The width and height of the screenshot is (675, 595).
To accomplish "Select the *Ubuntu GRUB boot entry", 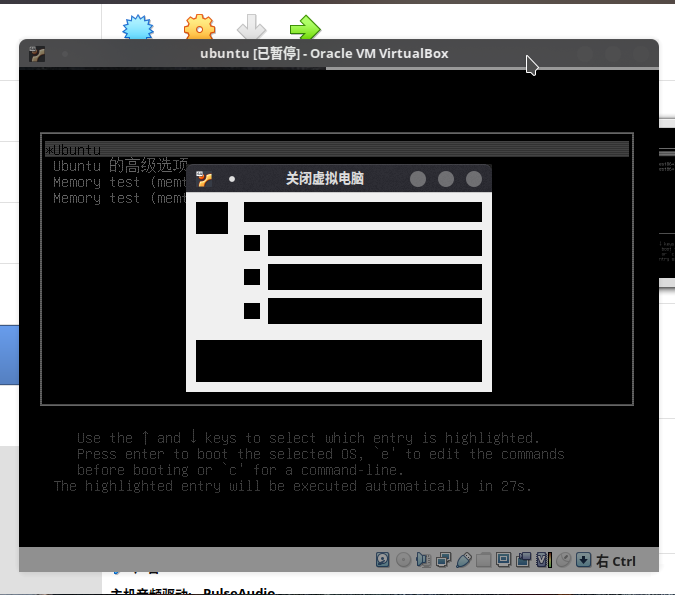I will point(337,150).
